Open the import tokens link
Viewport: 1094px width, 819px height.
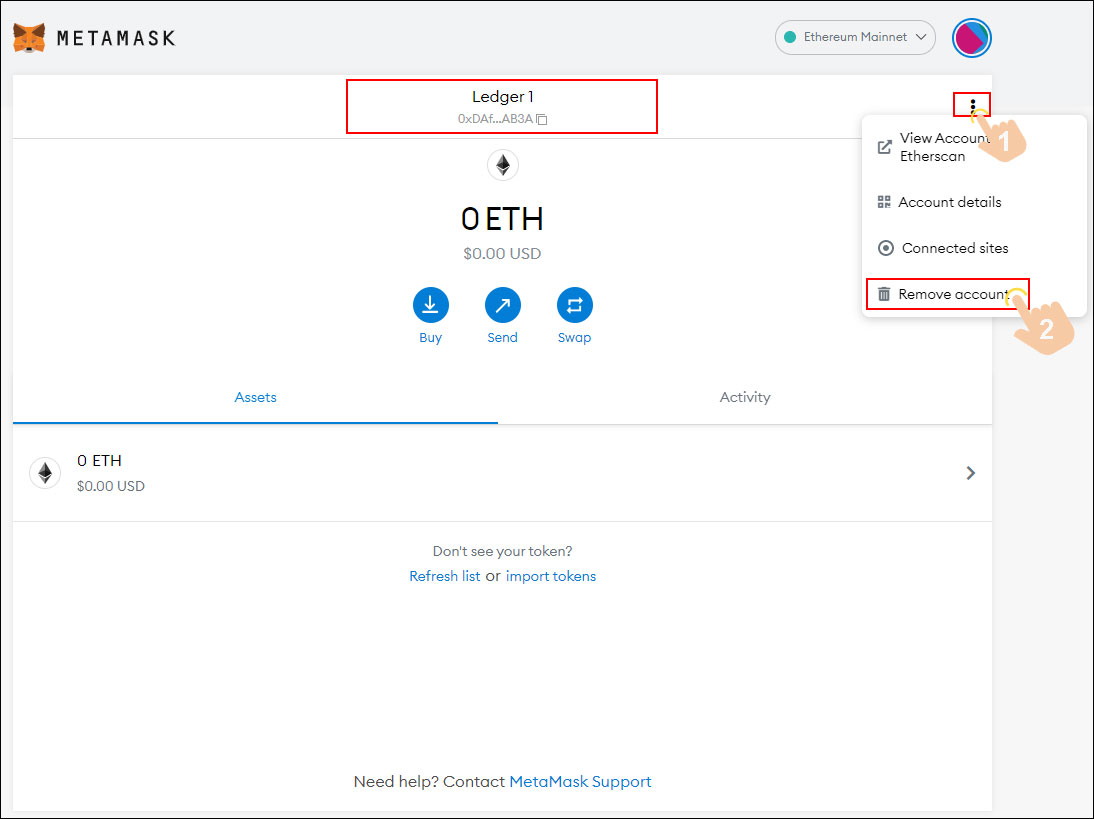(551, 576)
